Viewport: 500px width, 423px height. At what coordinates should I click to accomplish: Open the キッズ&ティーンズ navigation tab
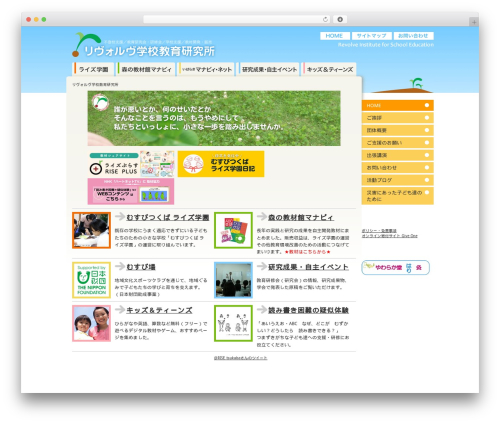coord(329,69)
